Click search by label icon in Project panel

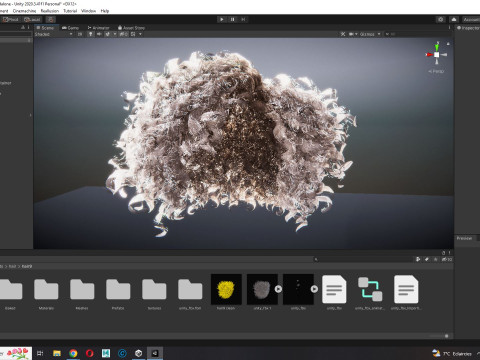coord(427,259)
